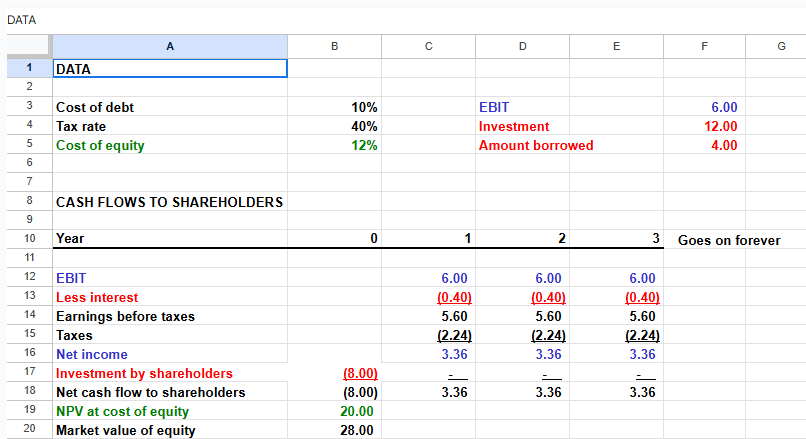Select the DATA sheet label at top
The image size is (806, 439).
[20, 19]
